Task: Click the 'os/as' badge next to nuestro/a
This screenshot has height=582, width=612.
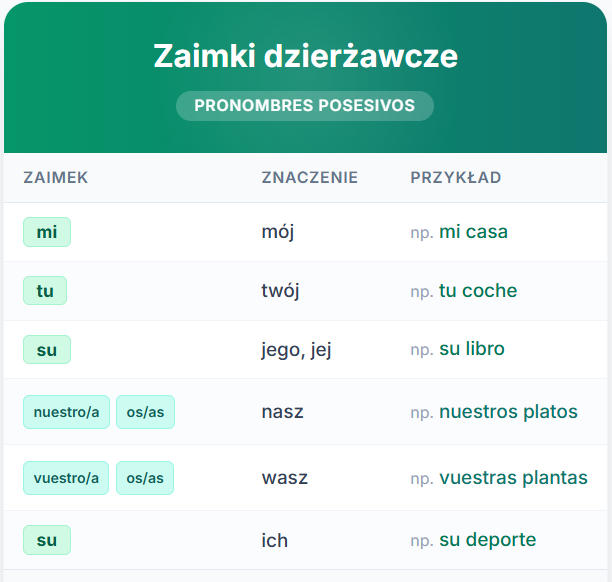Action: (145, 412)
